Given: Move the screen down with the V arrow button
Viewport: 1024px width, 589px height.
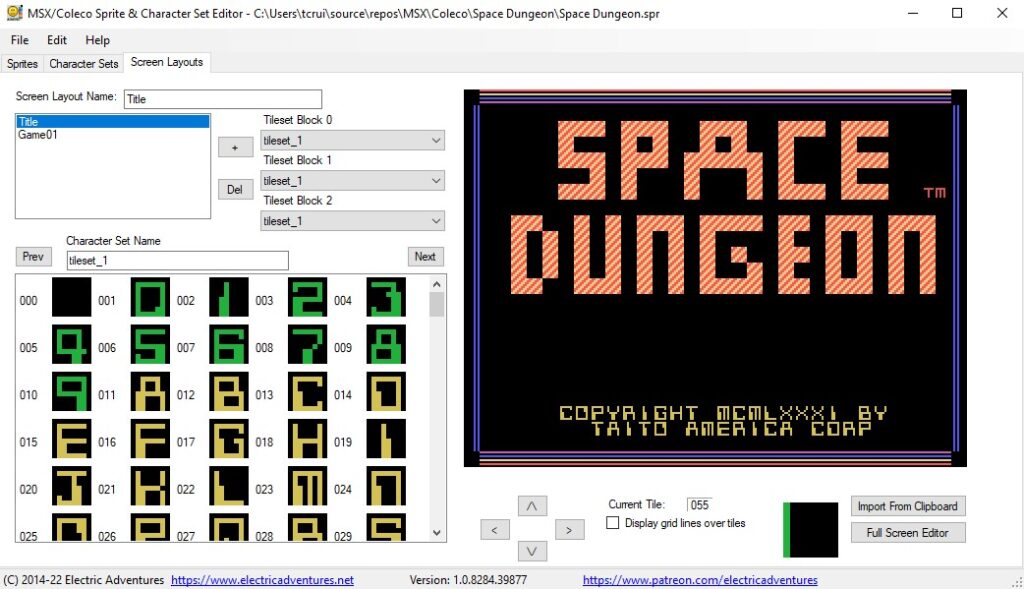Looking at the screenshot, I should point(532,552).
